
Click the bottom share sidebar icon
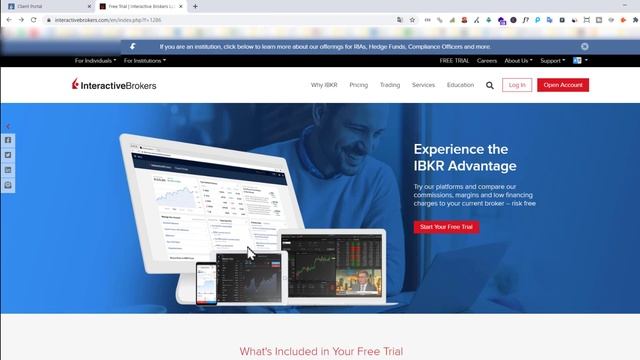(8, 185)
